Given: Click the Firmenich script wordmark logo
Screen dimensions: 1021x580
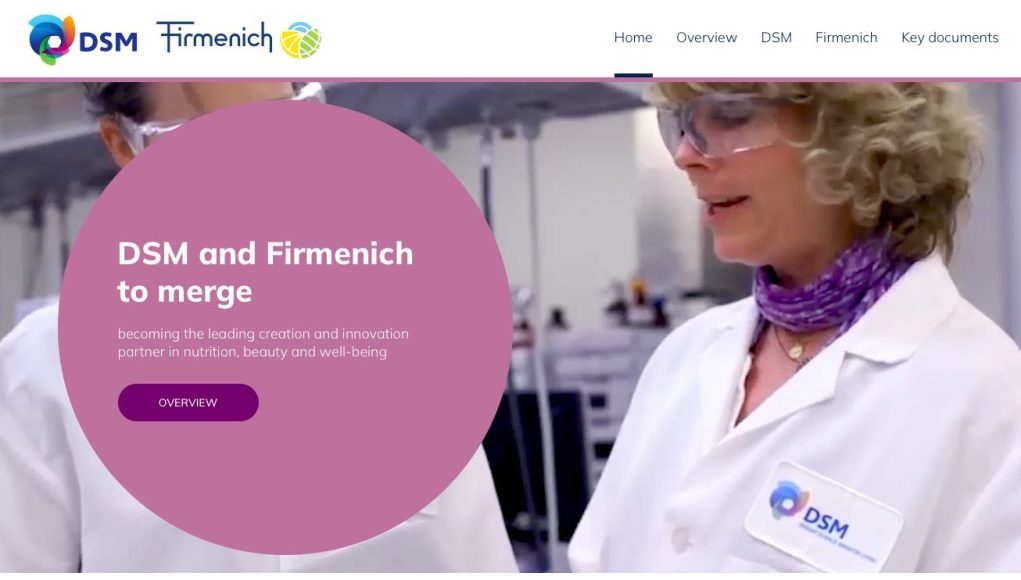Looking at the screenshot, I should 214,36.
